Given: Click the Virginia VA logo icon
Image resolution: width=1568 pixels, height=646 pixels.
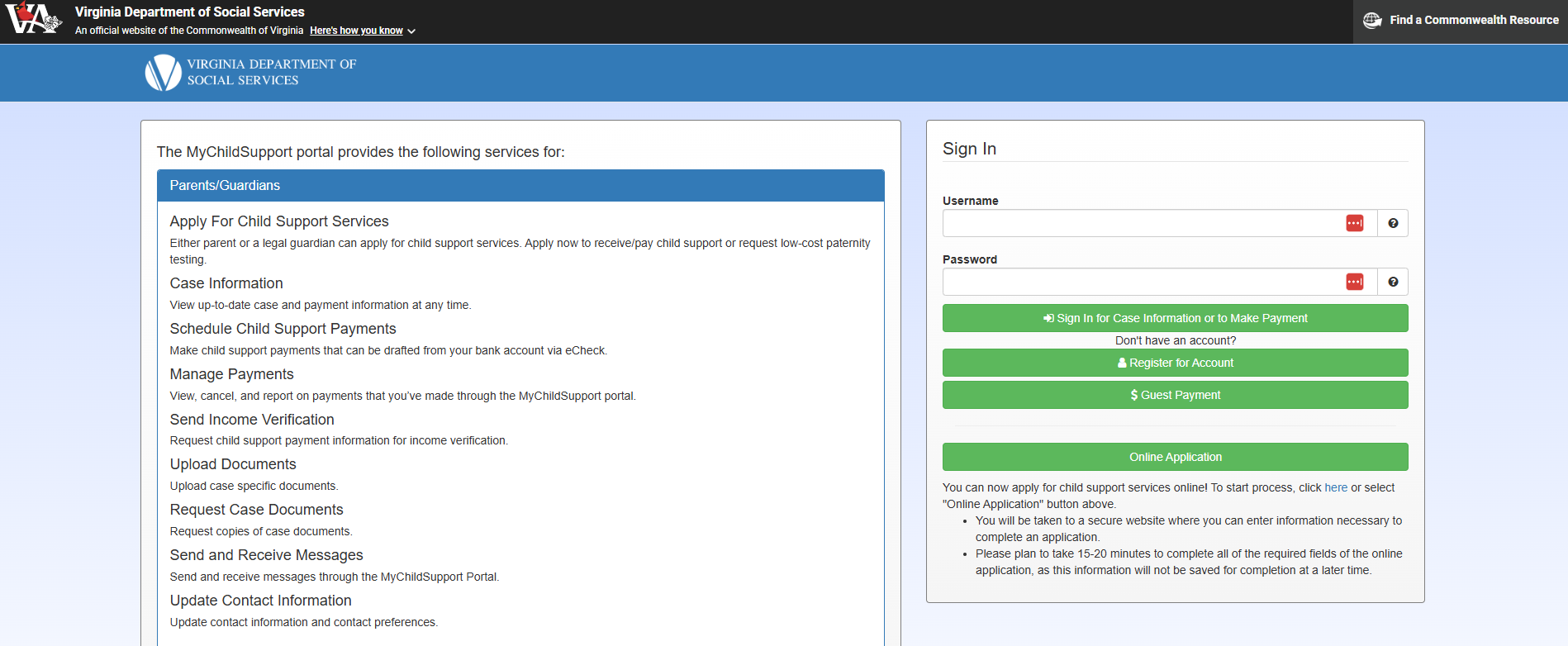Looking at the screenshot, I should [34, 19].
